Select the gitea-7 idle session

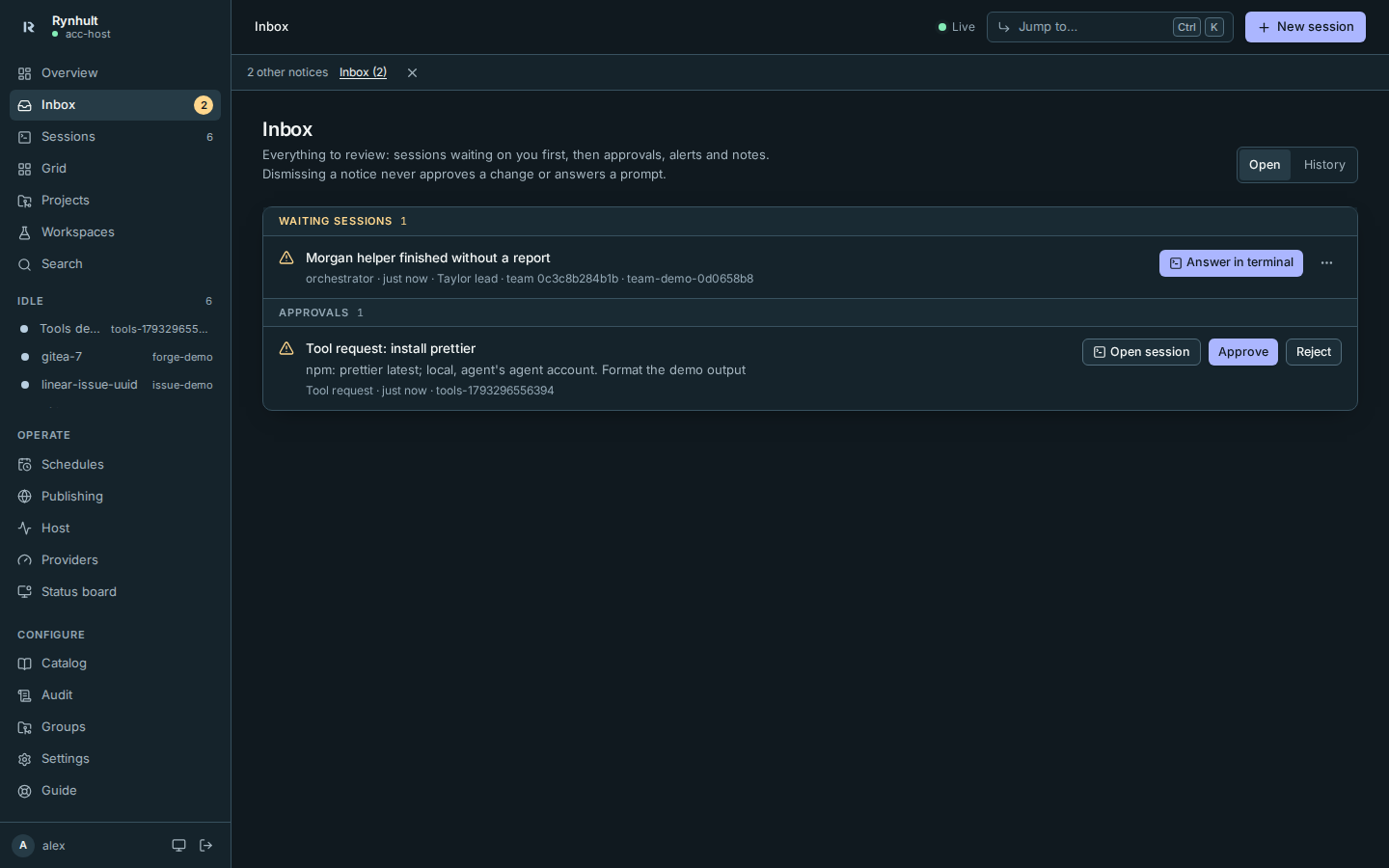(x=115, y=357)
